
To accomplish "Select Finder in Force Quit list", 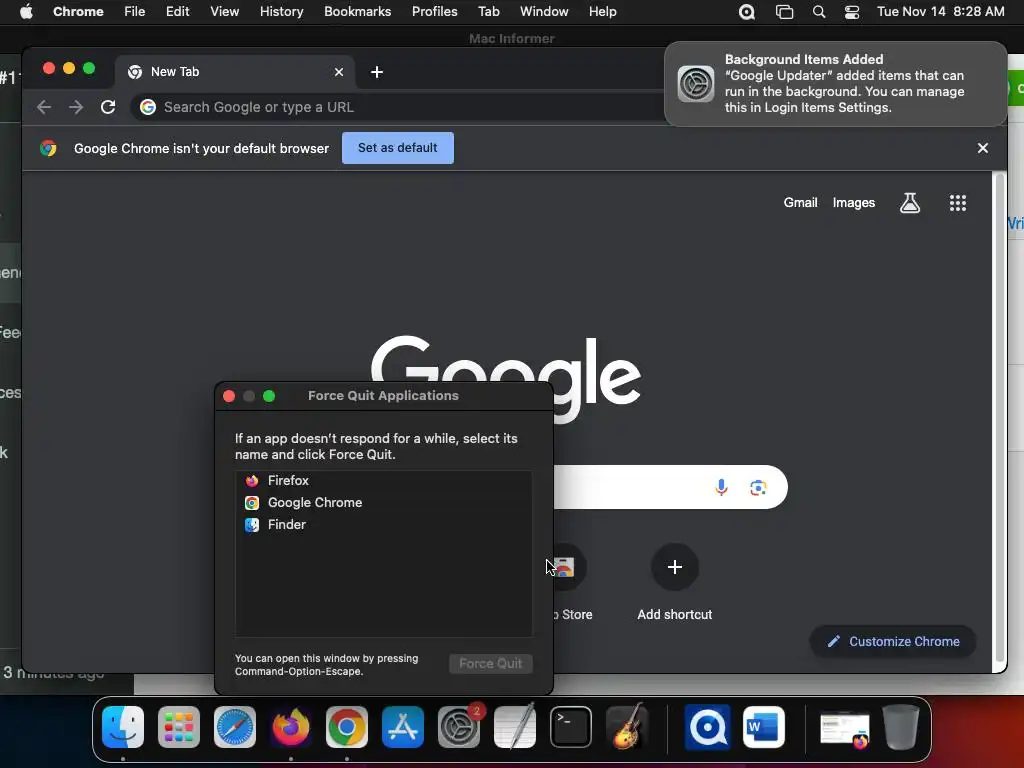I will pos(383,524).
